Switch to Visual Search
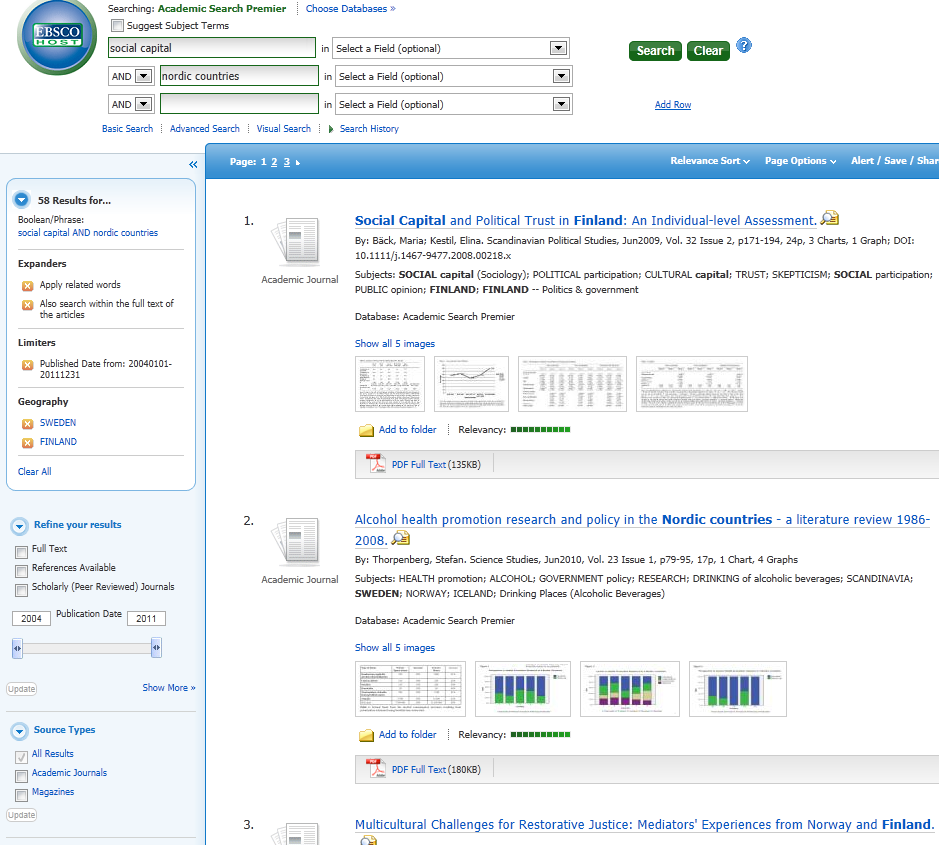Image resolution: width=939 pixels, height=845 pixels. click(x=284, y=129)
